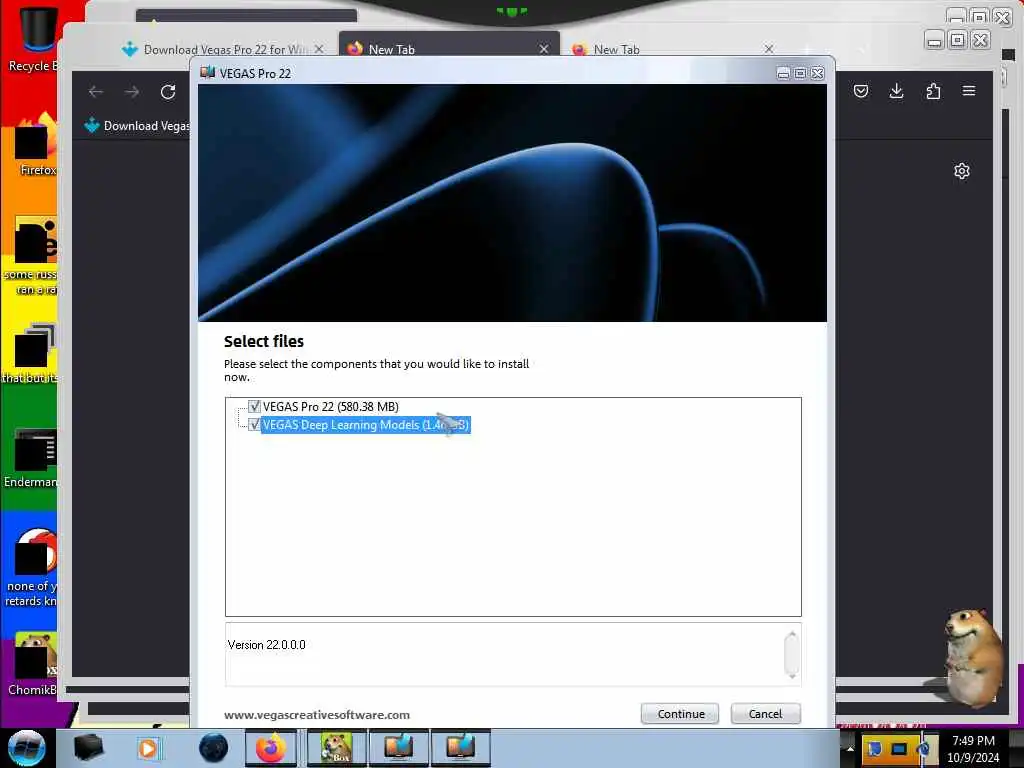This screenshot has height=768, width=1024.
Task: Open the media player taskbar icon
Action: tap(148, 748)
